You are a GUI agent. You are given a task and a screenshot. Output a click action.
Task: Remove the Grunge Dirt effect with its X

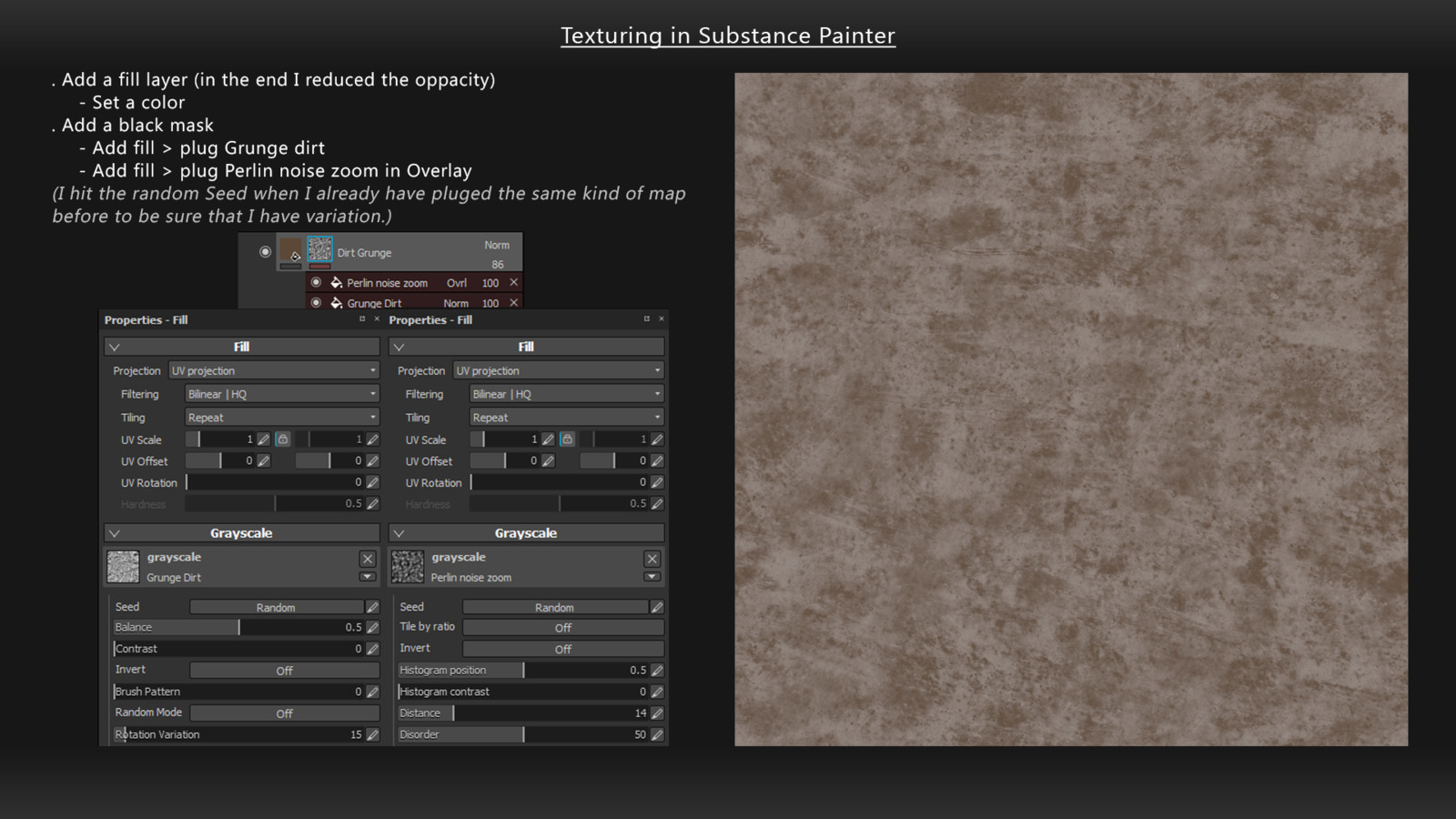pyautogui.click(x=513, y=303)
